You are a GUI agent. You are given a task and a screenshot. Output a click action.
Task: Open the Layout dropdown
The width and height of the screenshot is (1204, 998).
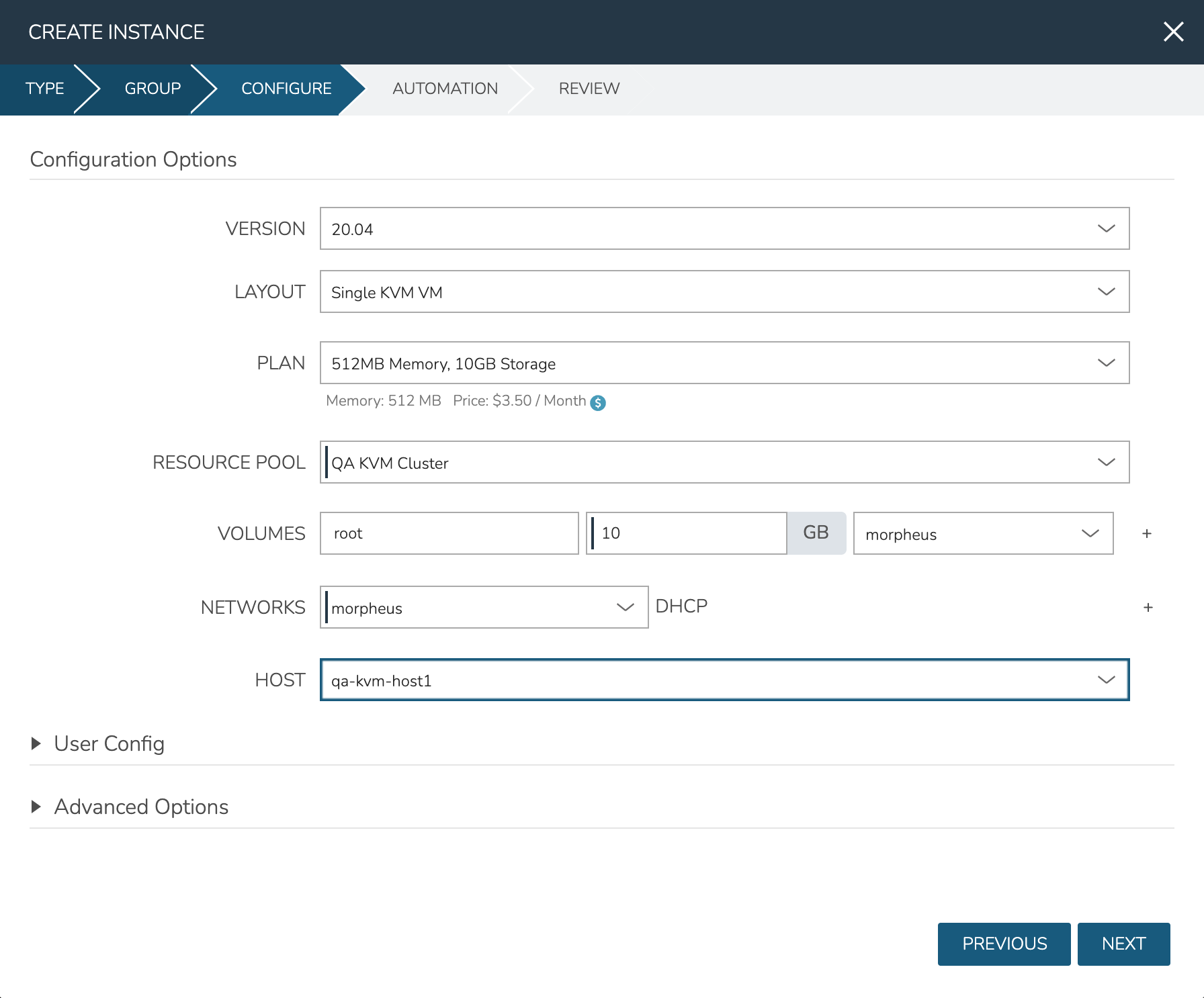pos(724,291)
